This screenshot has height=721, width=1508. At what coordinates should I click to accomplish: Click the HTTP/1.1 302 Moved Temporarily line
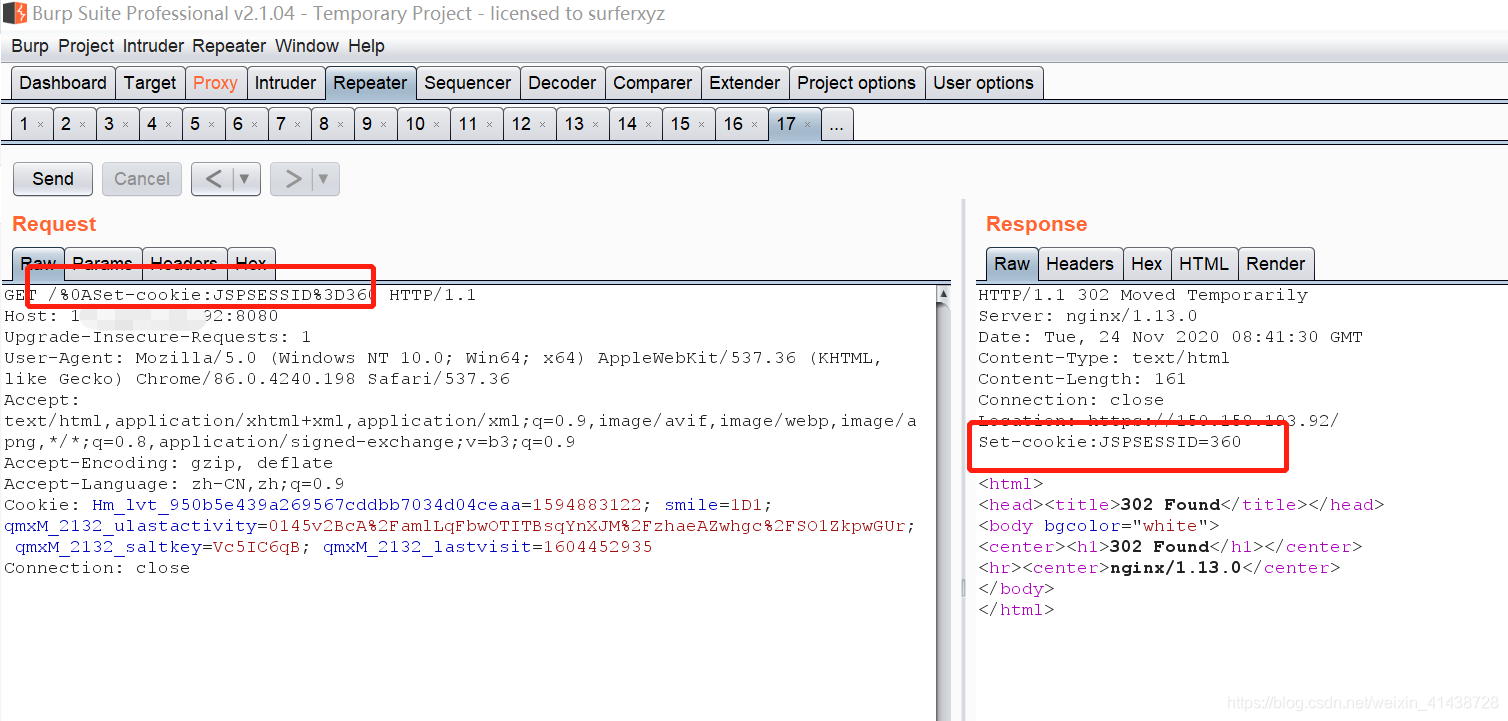[x=1143, y=295]
